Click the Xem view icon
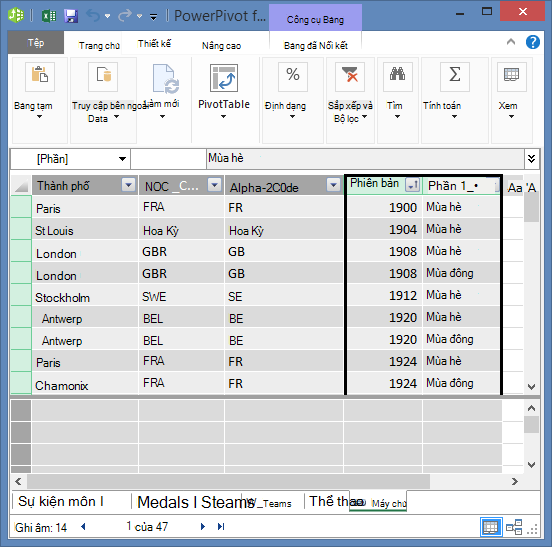 point(512,76)
